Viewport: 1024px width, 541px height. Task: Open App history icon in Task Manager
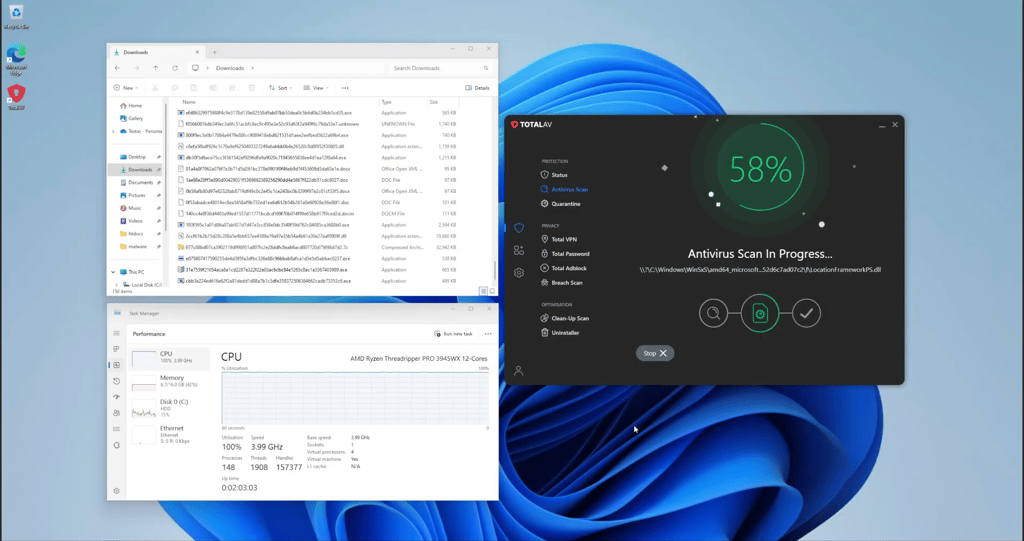point(116,381)
